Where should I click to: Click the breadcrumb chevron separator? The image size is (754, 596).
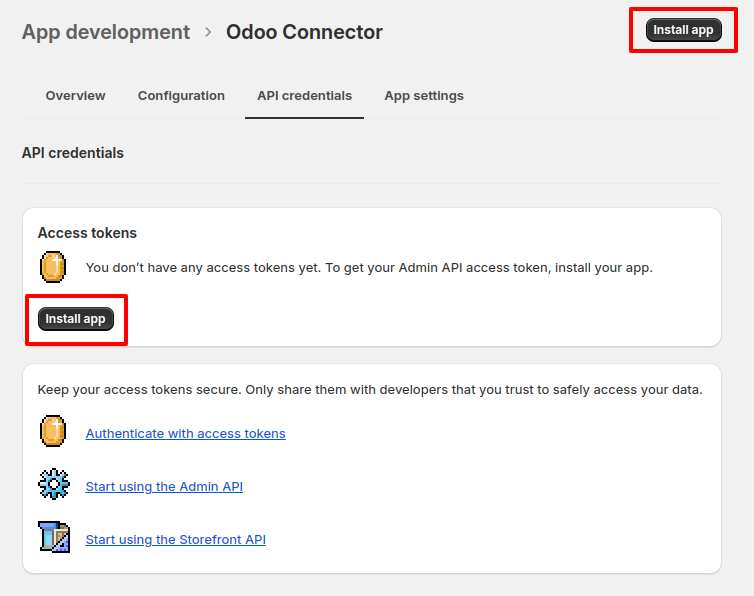click(208, 32)
